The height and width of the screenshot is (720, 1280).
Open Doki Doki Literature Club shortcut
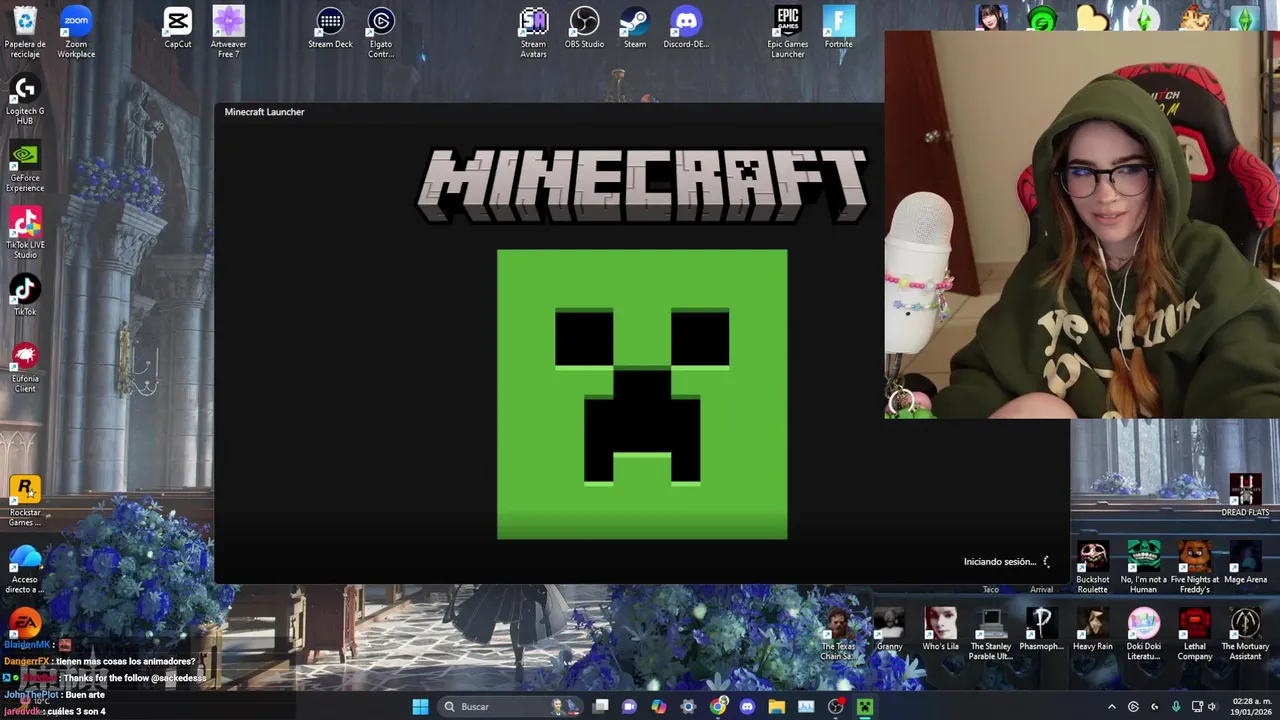coord(1143,633)
